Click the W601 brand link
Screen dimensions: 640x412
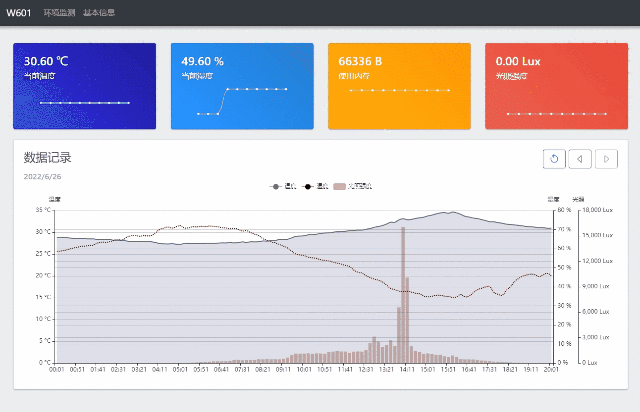point(19,13)
